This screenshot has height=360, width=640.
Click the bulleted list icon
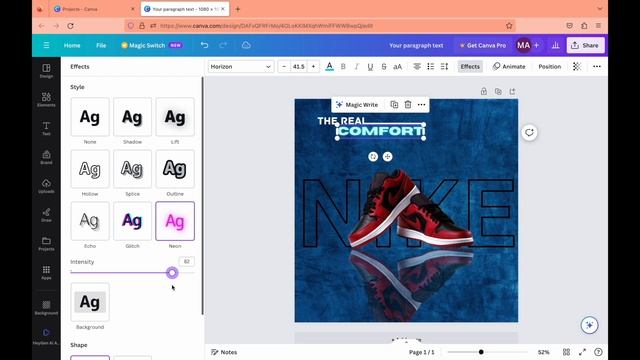[431, 67]
